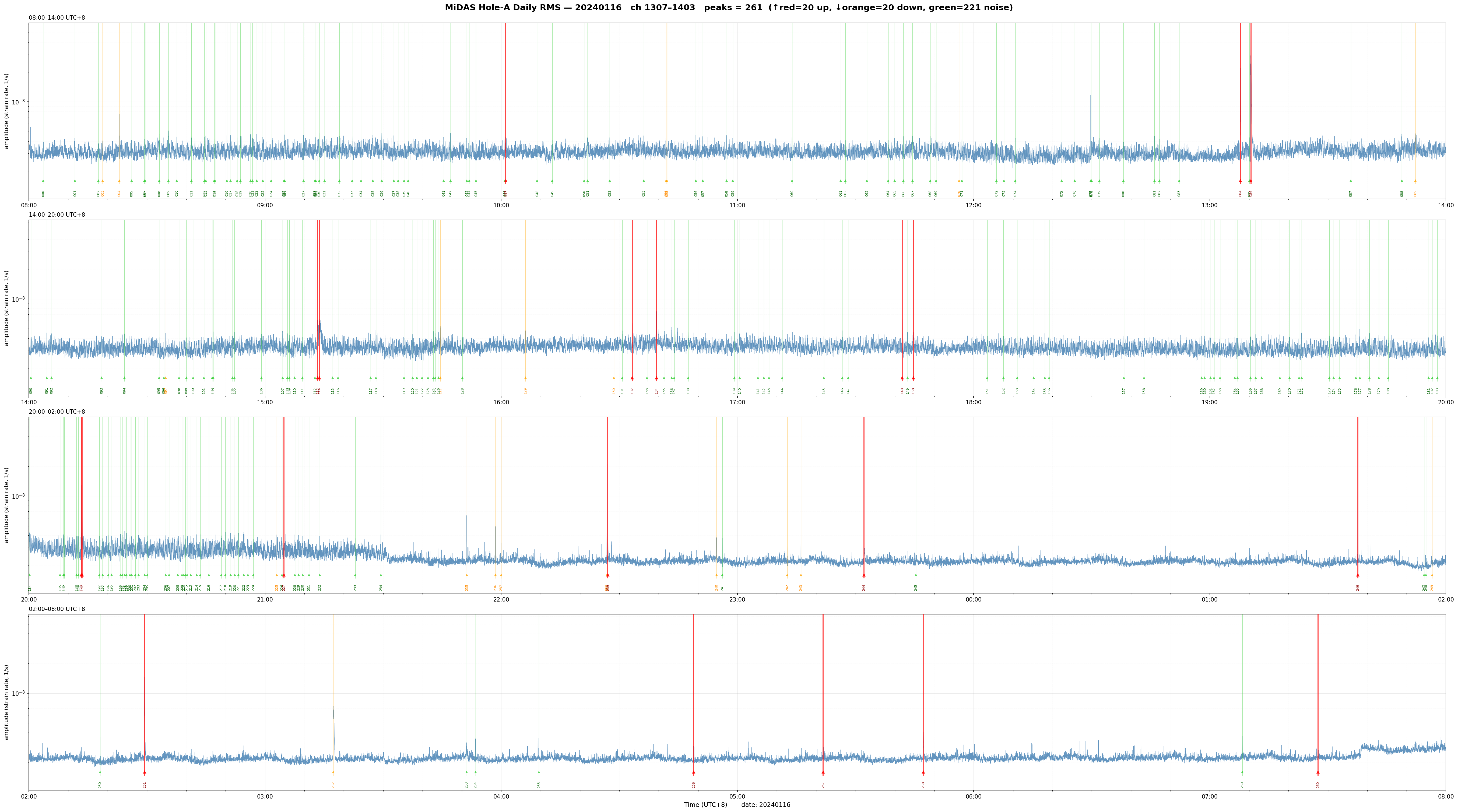Viewport: 1458px width, 812px height.
Task: Select orange down-peak marker 089
Action: (1415, 181)
